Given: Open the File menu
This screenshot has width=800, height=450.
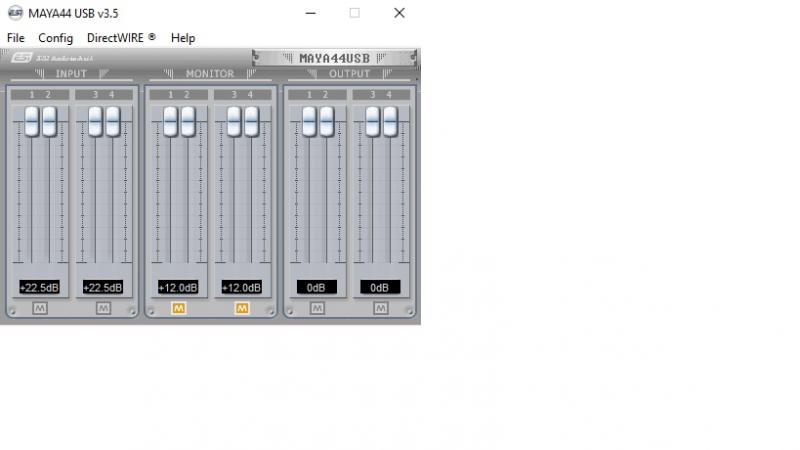Looking at the screenshot, I should coord(15,38).
